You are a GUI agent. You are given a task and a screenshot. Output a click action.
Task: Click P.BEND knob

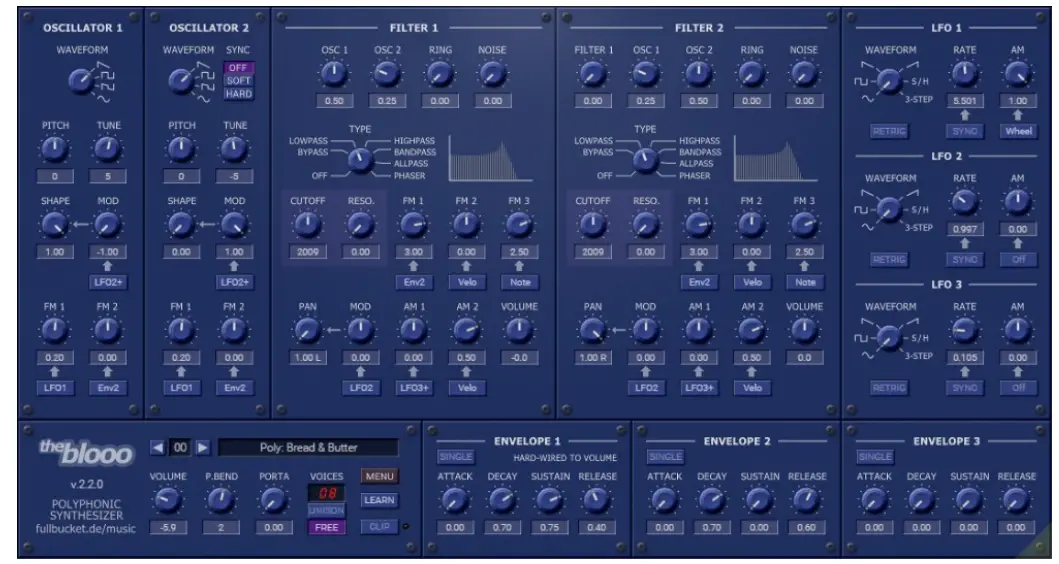pyautogui.click(x=220, y=500)
